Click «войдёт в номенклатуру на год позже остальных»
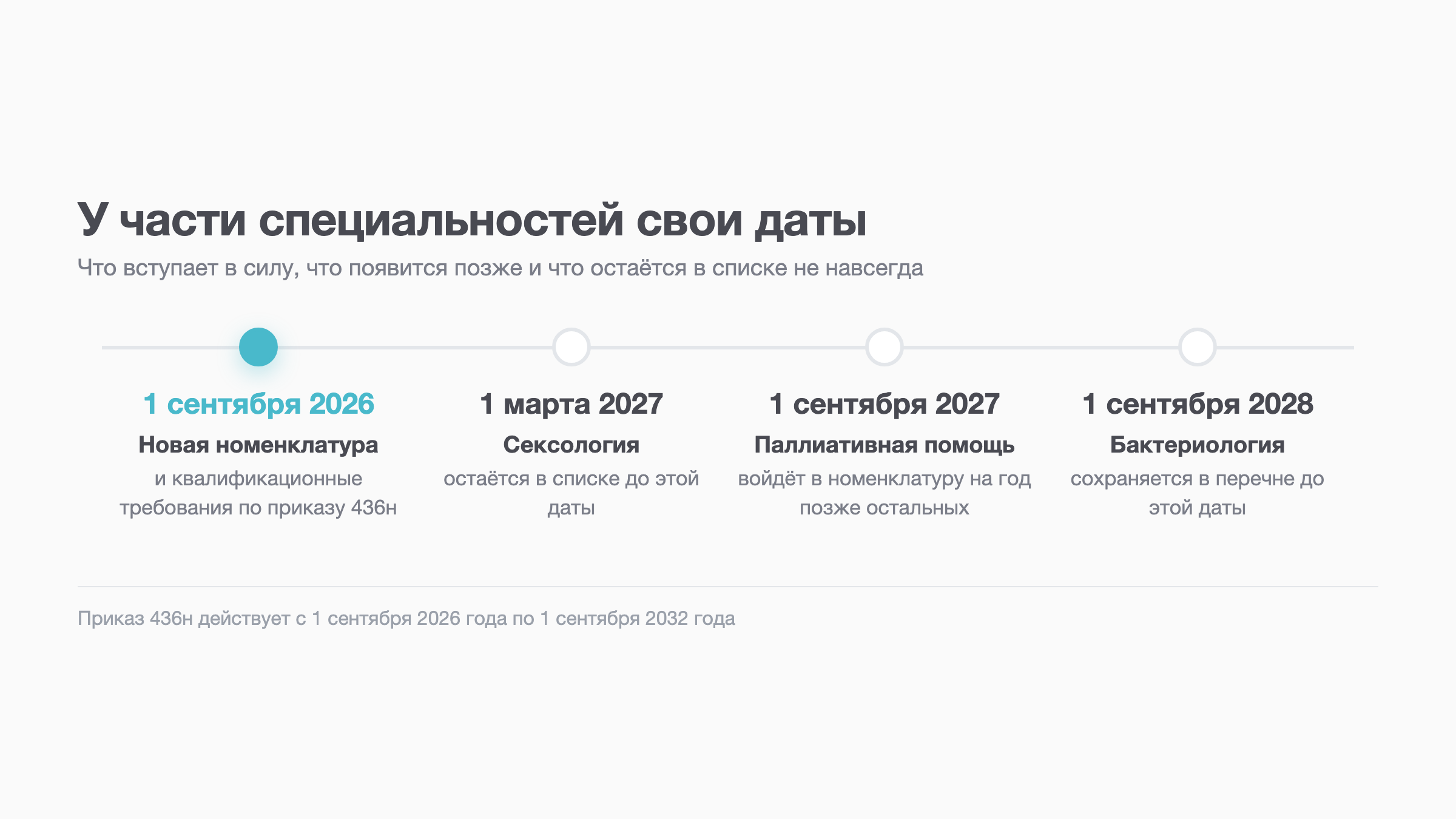The height and width of the screenshot is (819, 1456). (885, 493)
